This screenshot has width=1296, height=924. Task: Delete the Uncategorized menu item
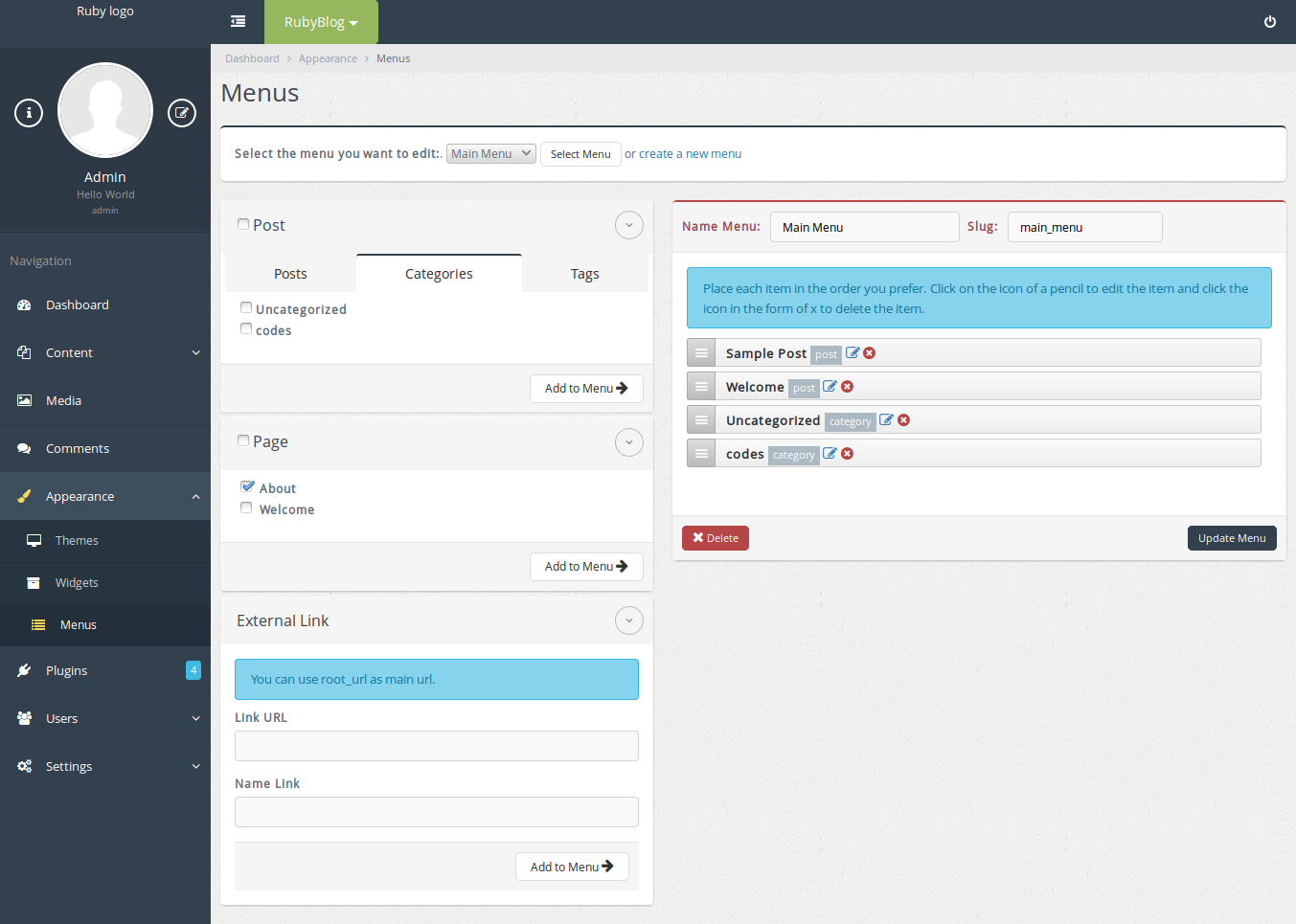[903, 420]
